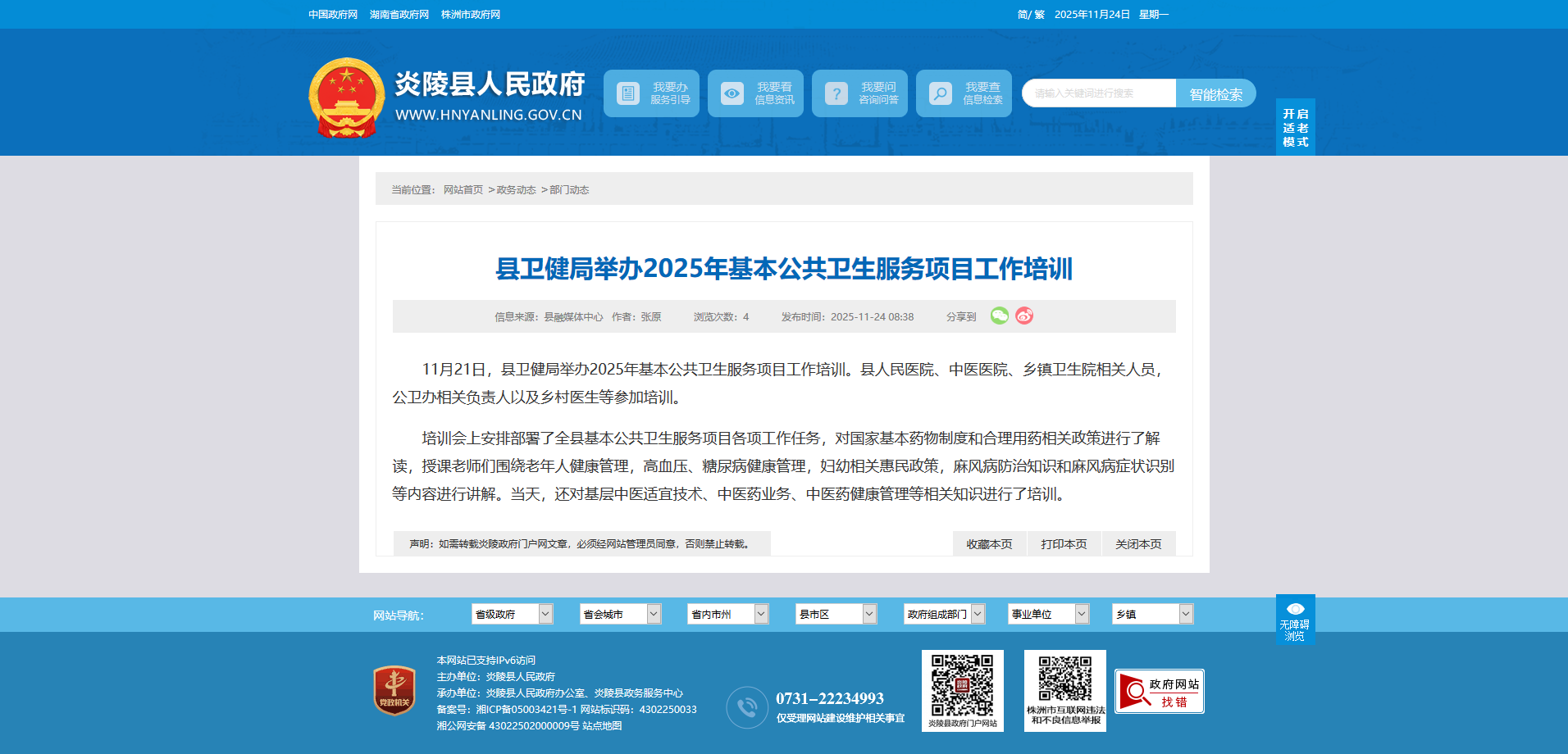This screenshot has height=754, width=1568.
Task: Expand the 省级政府 dropdown
Action: click(512, 614)
